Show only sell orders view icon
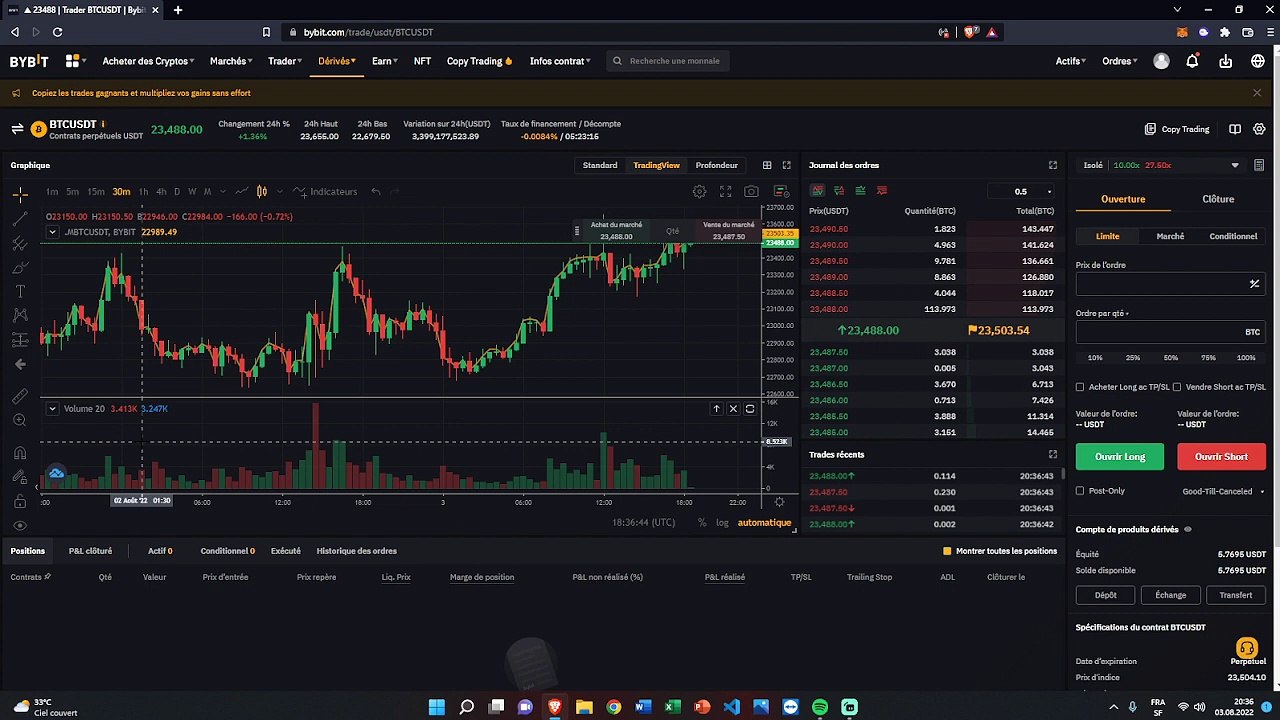This screenshot has width=1280, height=720. [882, 191]
